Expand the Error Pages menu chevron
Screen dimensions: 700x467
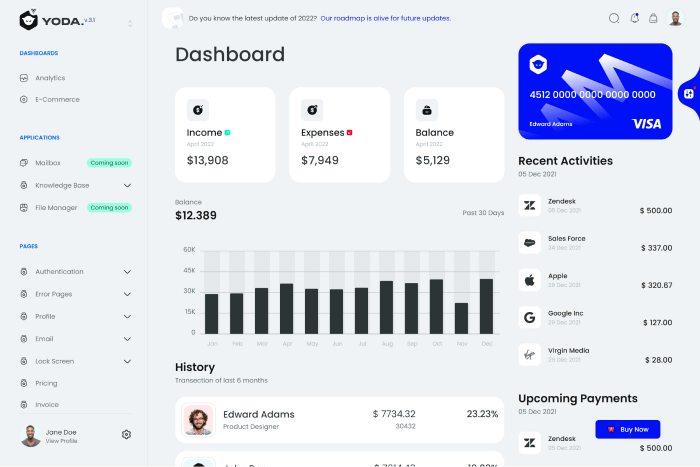pyautogui.click(x=127, y=294)
